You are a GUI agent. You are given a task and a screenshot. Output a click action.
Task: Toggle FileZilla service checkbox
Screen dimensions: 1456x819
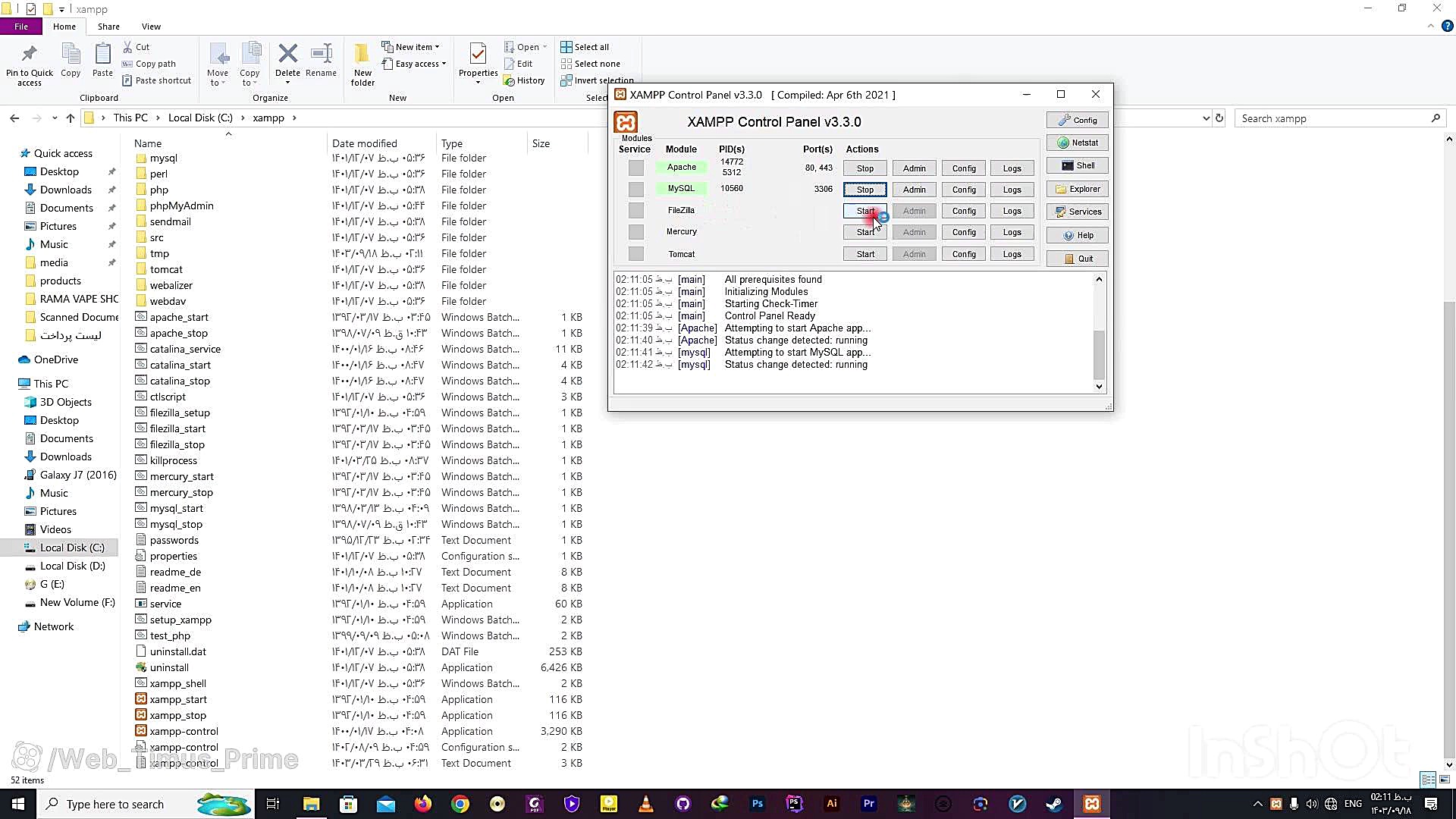coord(636,210)
